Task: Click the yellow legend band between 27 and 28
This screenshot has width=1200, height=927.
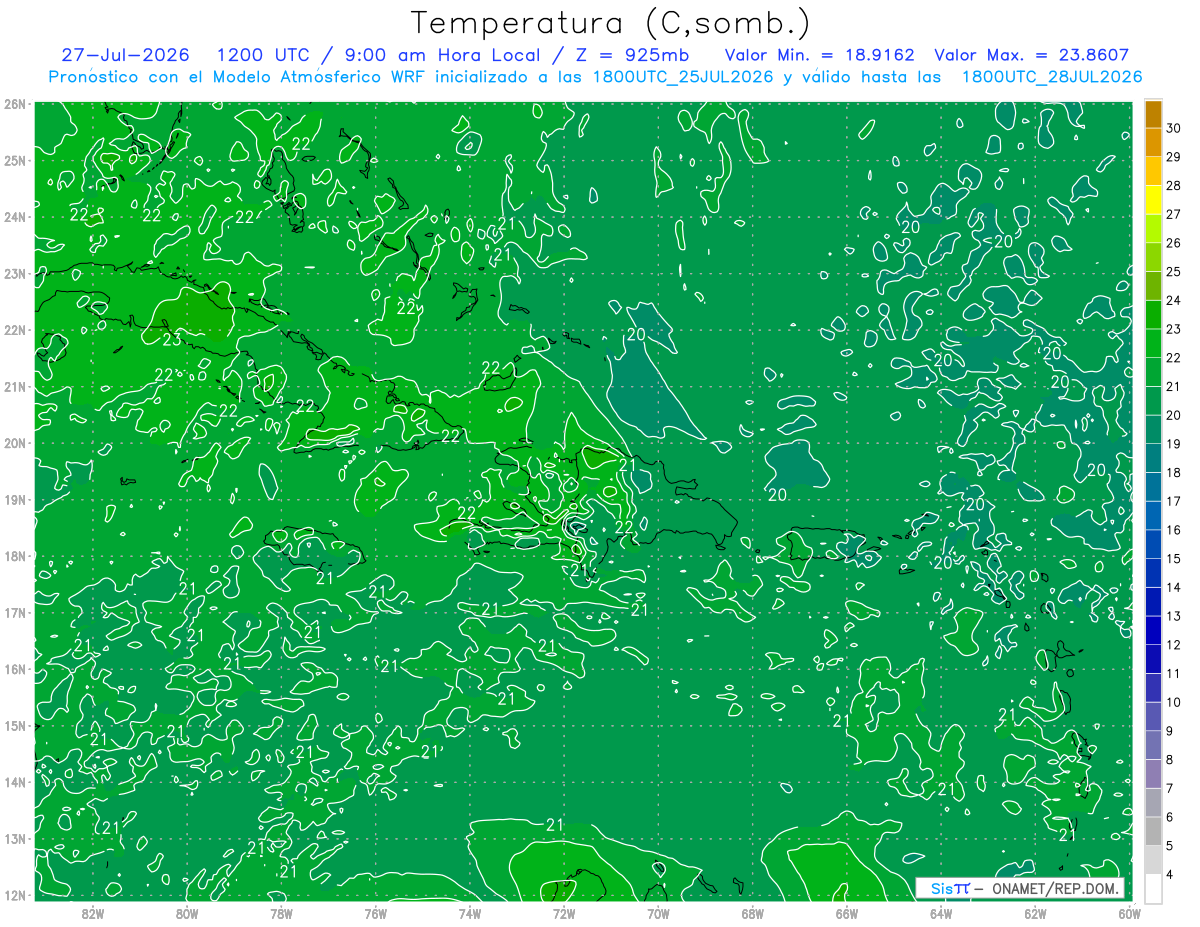Action: pos(1153,201)
